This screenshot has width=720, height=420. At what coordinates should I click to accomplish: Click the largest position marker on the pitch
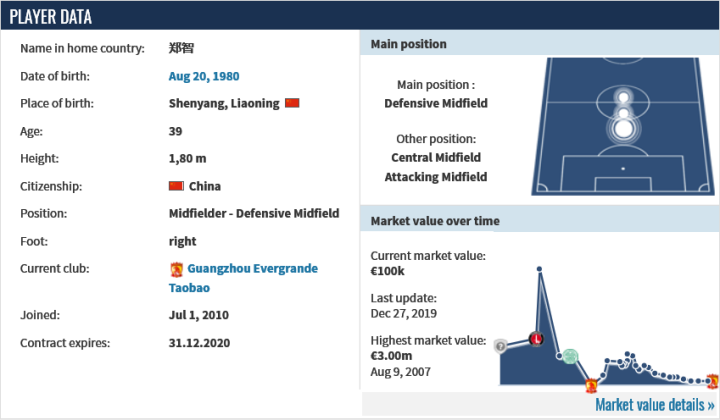(x=622, y=128)
